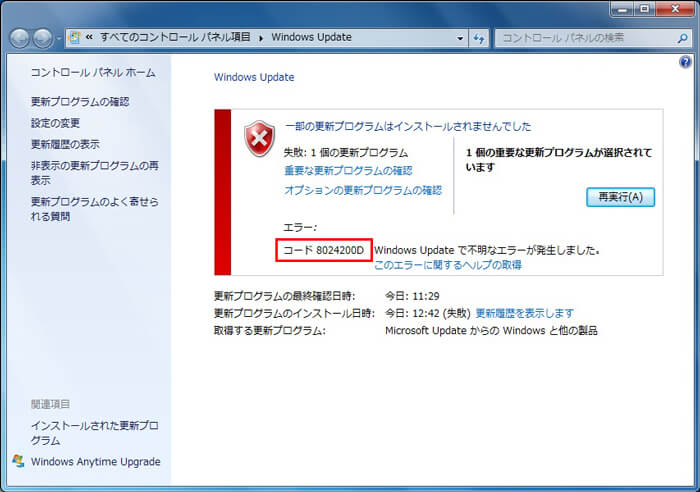Click the text 1 個の重要な更新プログラムが選択されています
The height and width of the screenshot is (492, 700).
pyautogui.click(x=559, y=159)
